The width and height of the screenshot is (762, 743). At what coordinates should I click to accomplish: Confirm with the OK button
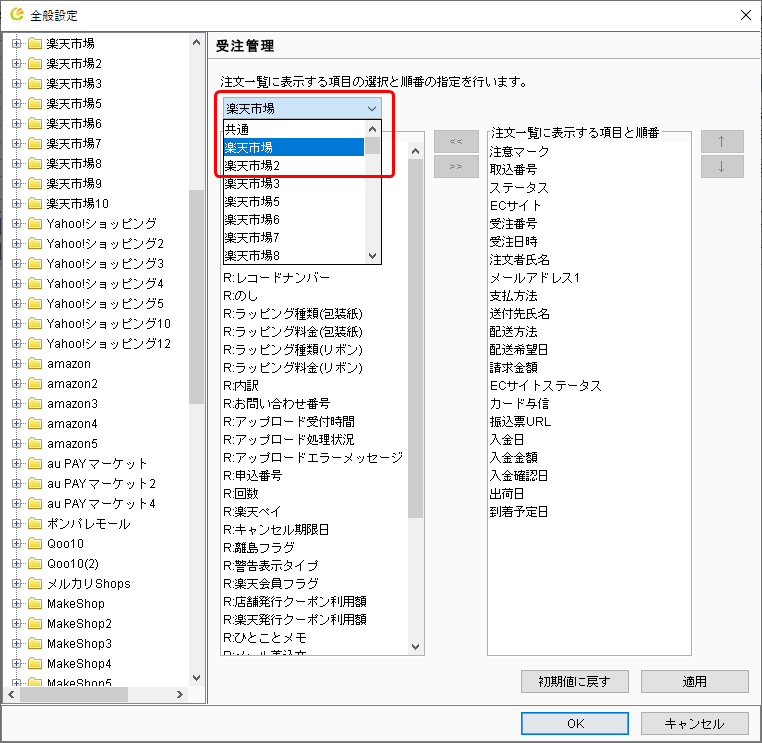[574, 724]
